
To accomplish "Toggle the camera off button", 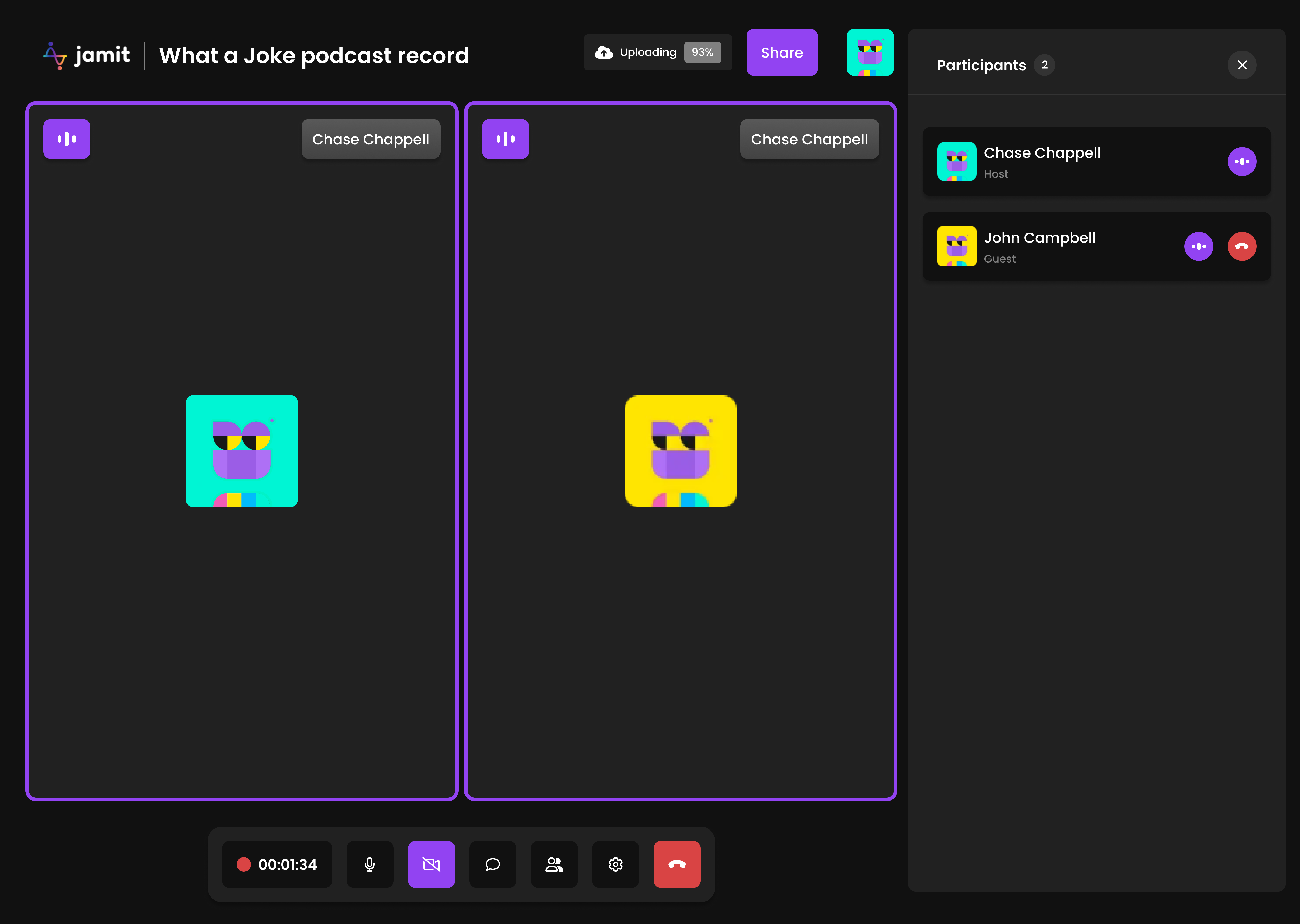I will click(431, 864).
